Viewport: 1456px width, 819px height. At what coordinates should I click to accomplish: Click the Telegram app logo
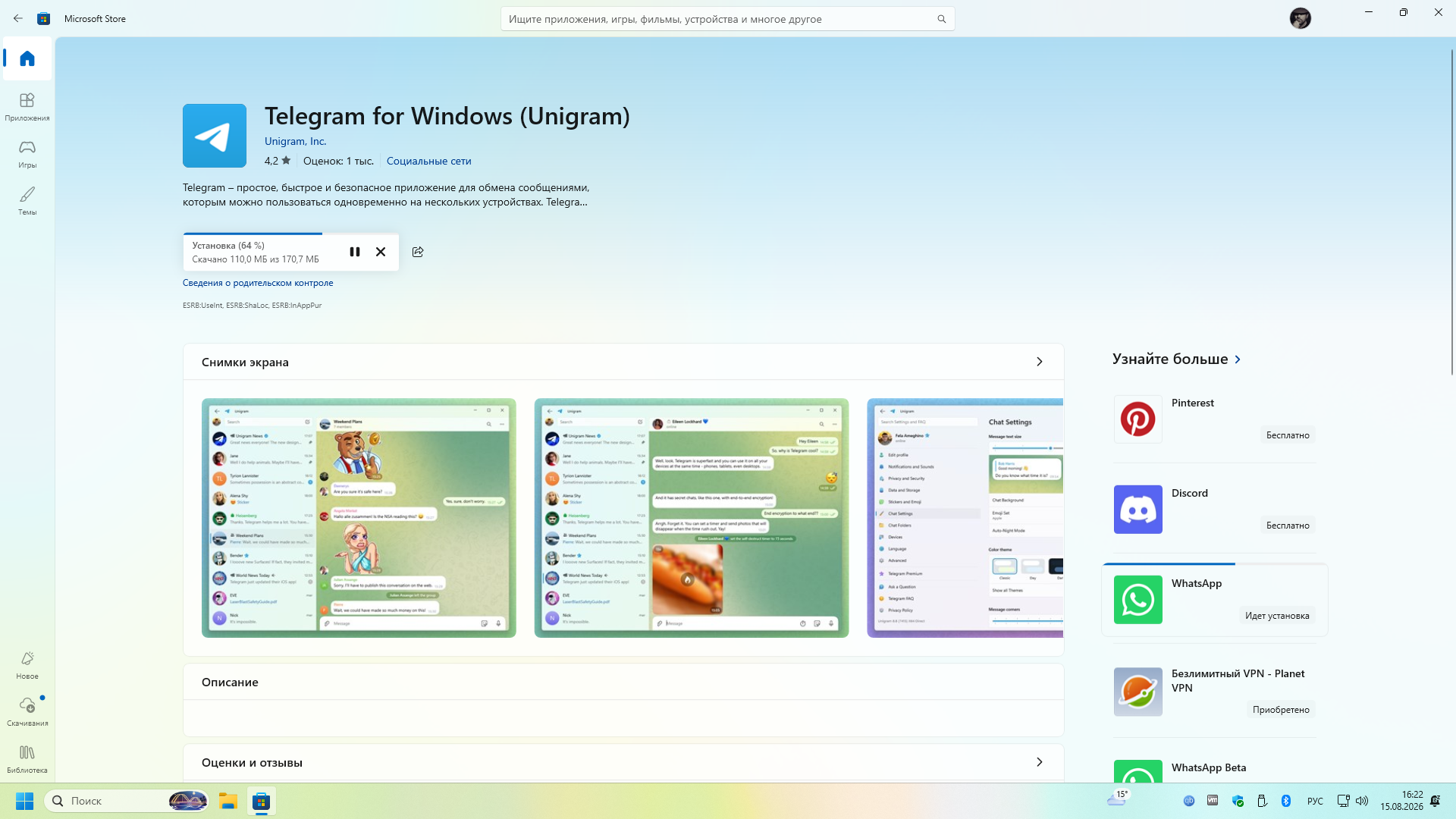(x=215, y=136)
